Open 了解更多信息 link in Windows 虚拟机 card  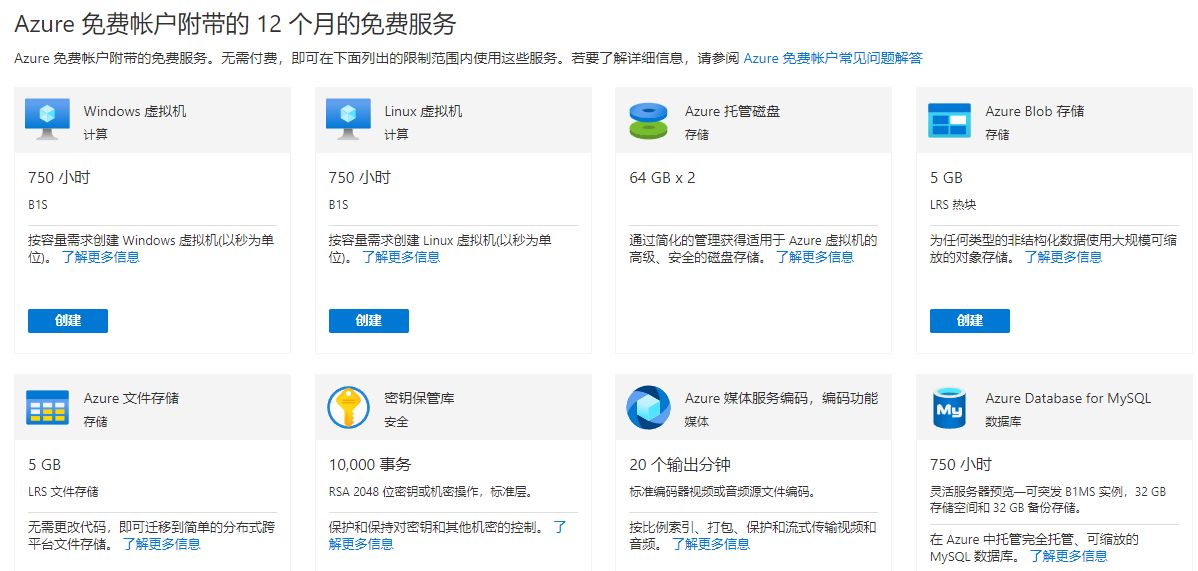(100, 257)
